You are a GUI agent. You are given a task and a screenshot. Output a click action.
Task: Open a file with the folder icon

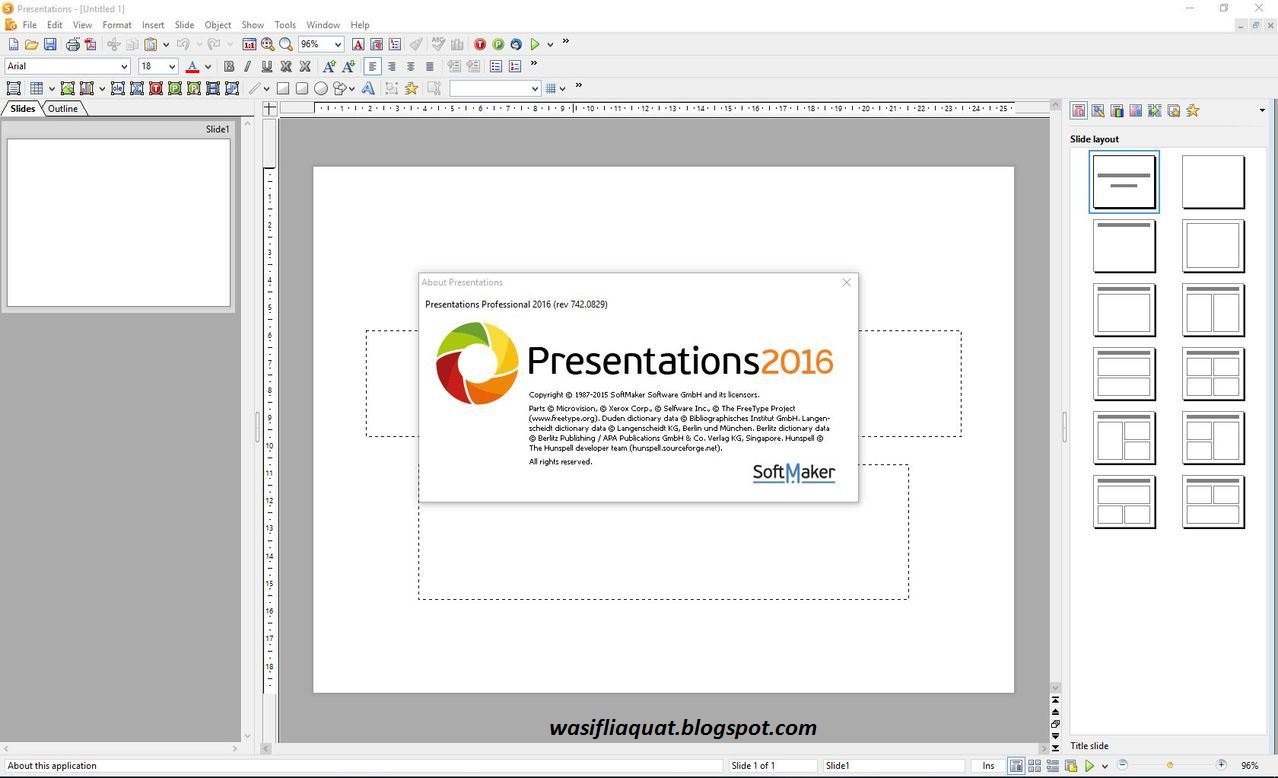pyautogui.click(x=31, y=44)
